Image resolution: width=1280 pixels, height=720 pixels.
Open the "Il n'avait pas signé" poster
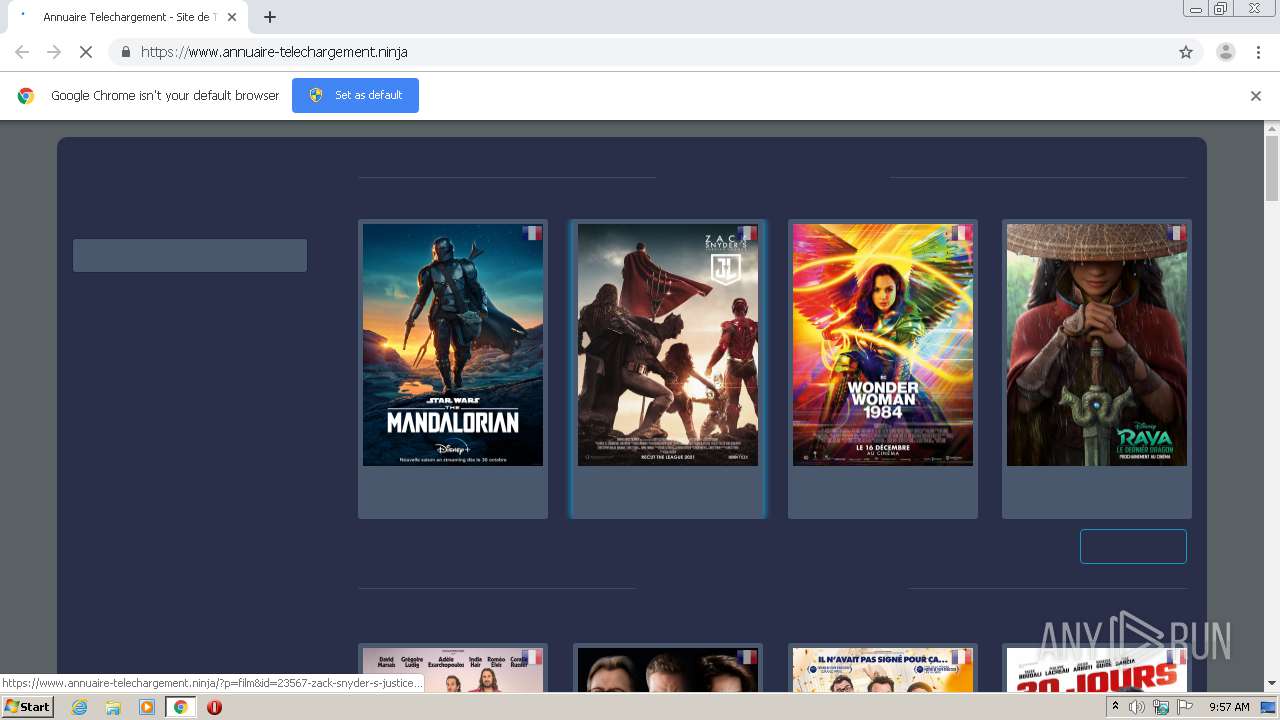pyautogui.click(x=883, y=670)
